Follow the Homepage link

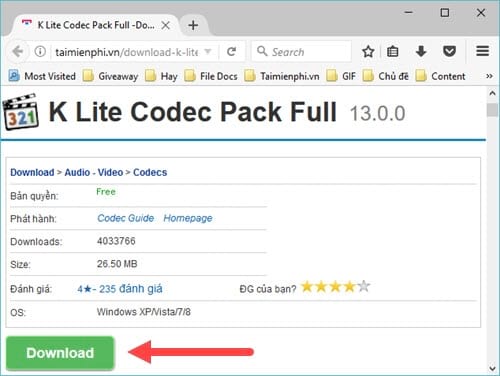pyautogui.click(x=188, y=218)
